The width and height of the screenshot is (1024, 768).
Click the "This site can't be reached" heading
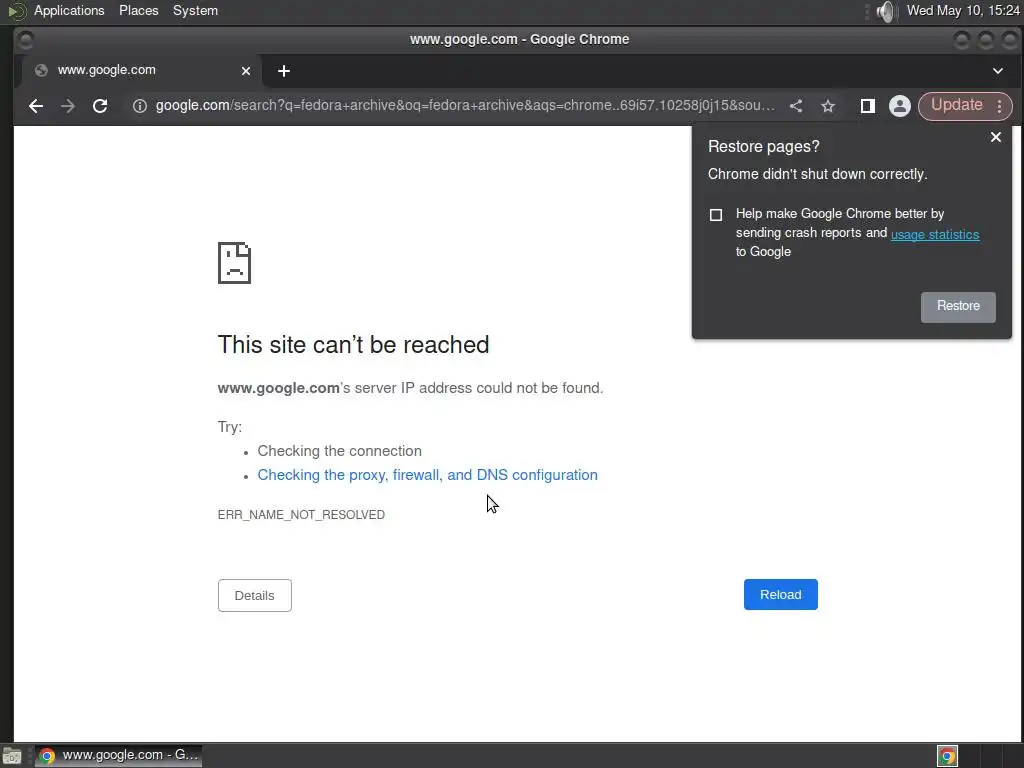point(353,345)
